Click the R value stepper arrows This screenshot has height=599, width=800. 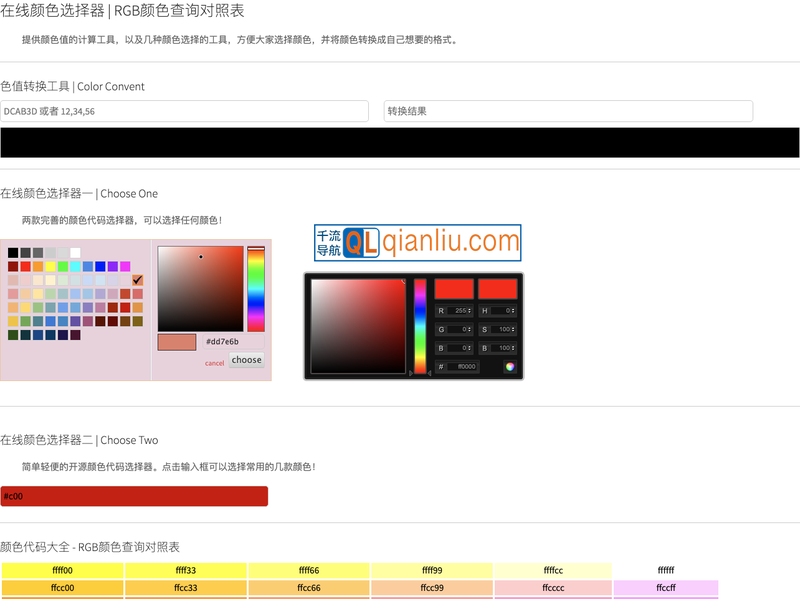tap(469, 311)
